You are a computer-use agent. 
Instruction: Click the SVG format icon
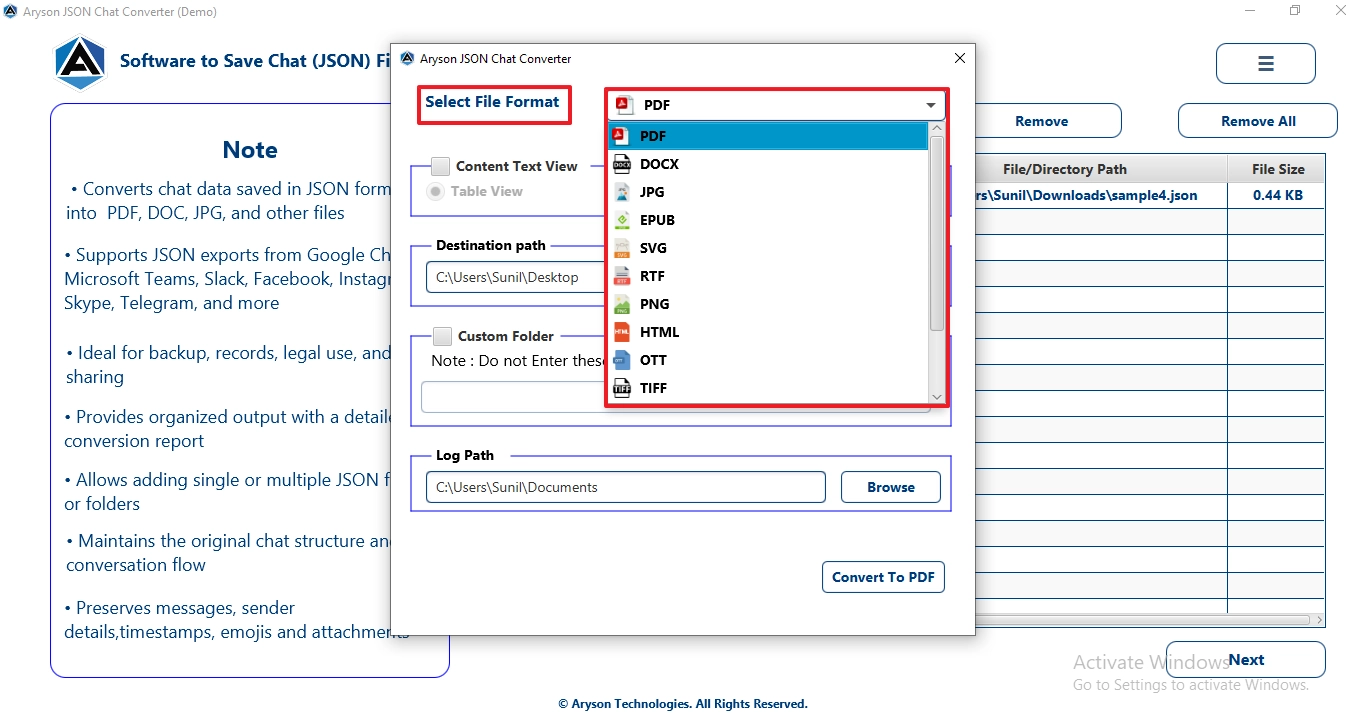point(622,248)
